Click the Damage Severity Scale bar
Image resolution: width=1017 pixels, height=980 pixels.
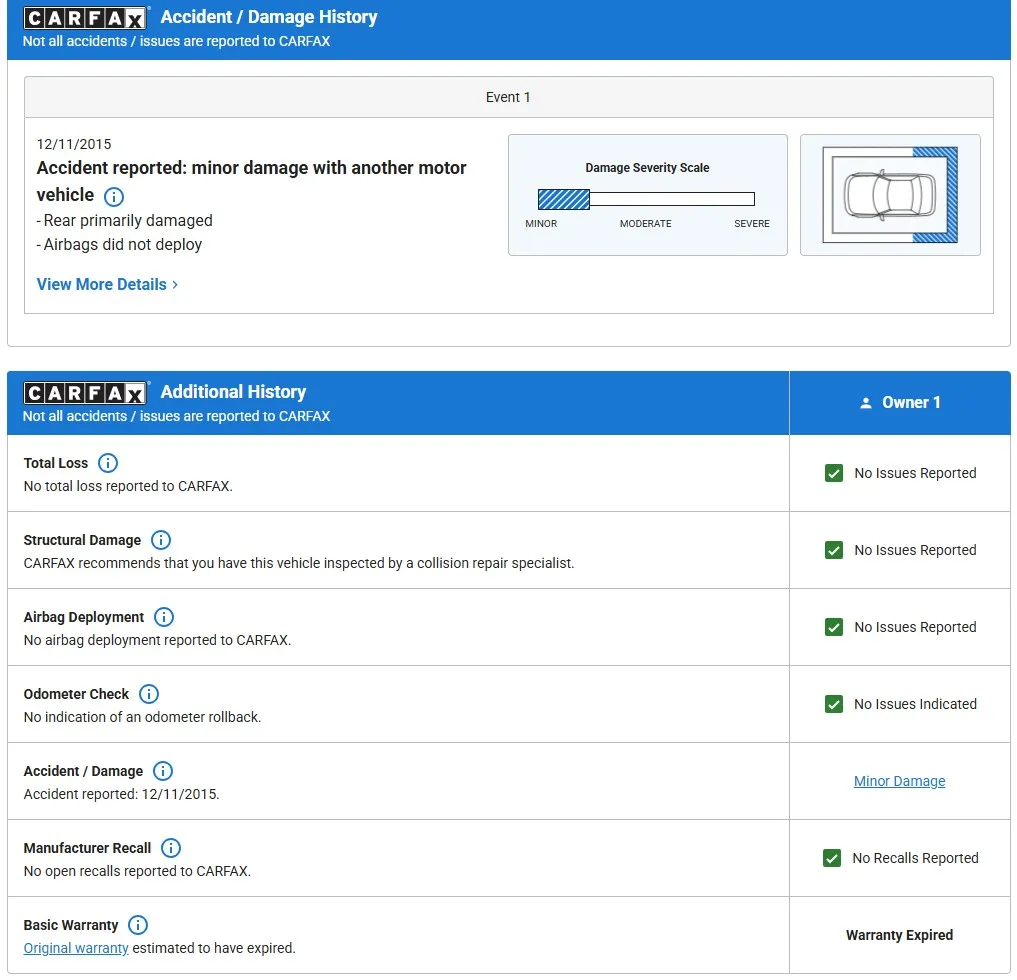[x=646, y=199]
